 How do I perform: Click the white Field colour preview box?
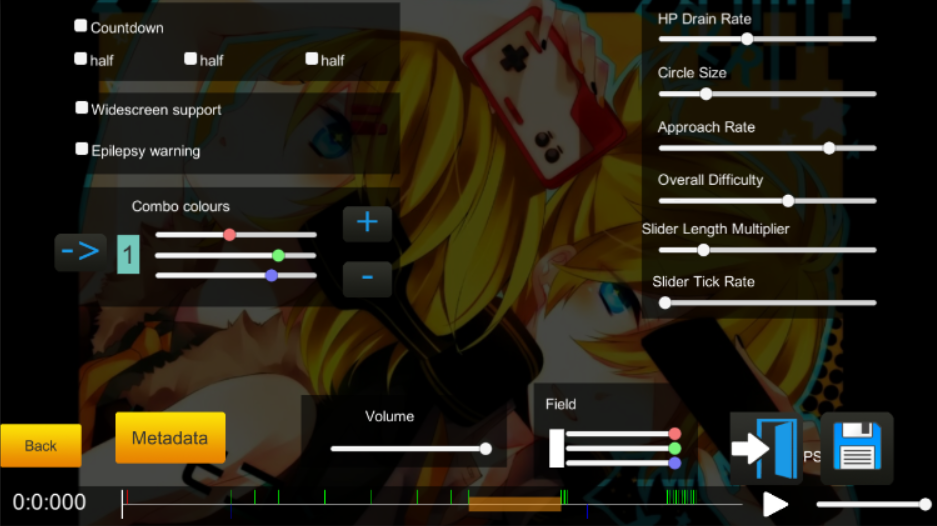tap(556, 448)
